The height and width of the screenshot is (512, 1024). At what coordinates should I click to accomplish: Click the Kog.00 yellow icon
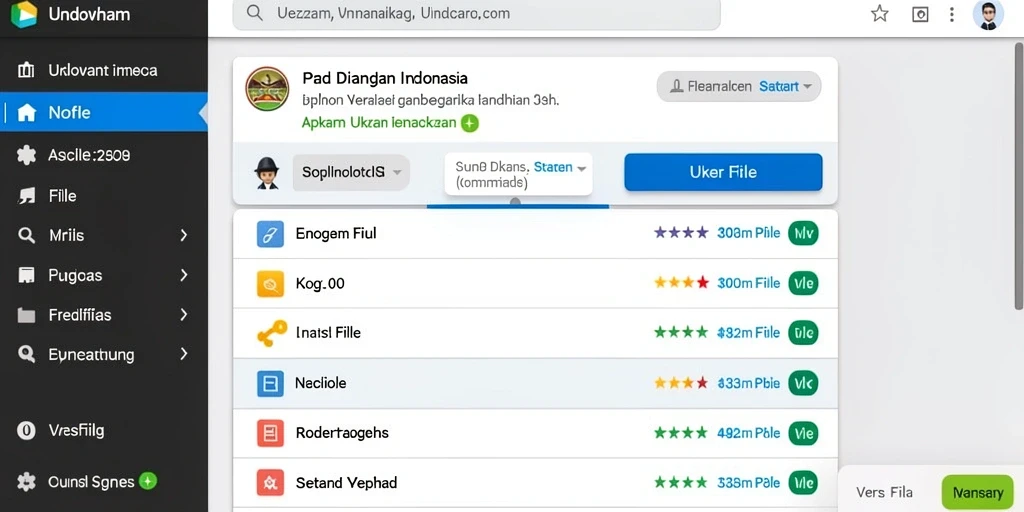270,284
